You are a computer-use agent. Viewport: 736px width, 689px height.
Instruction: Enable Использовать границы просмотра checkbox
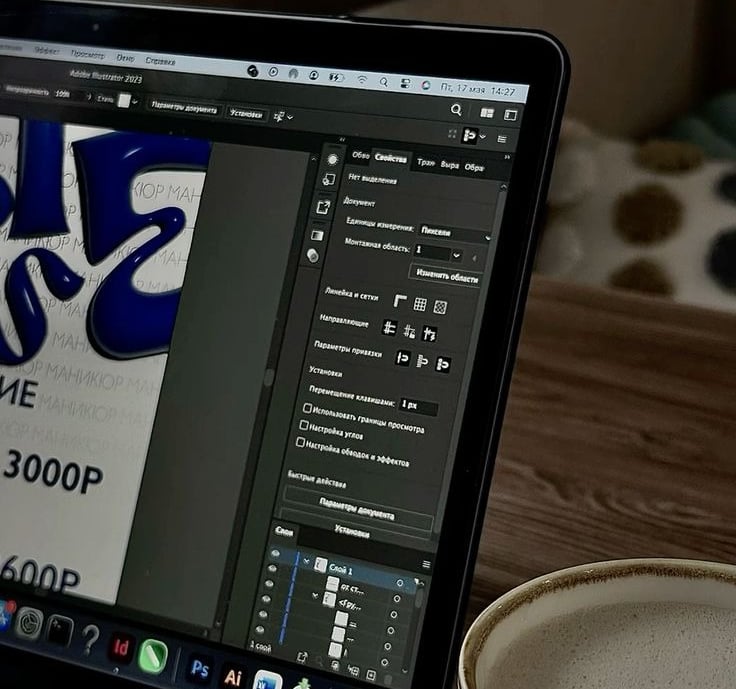point(307,408)
